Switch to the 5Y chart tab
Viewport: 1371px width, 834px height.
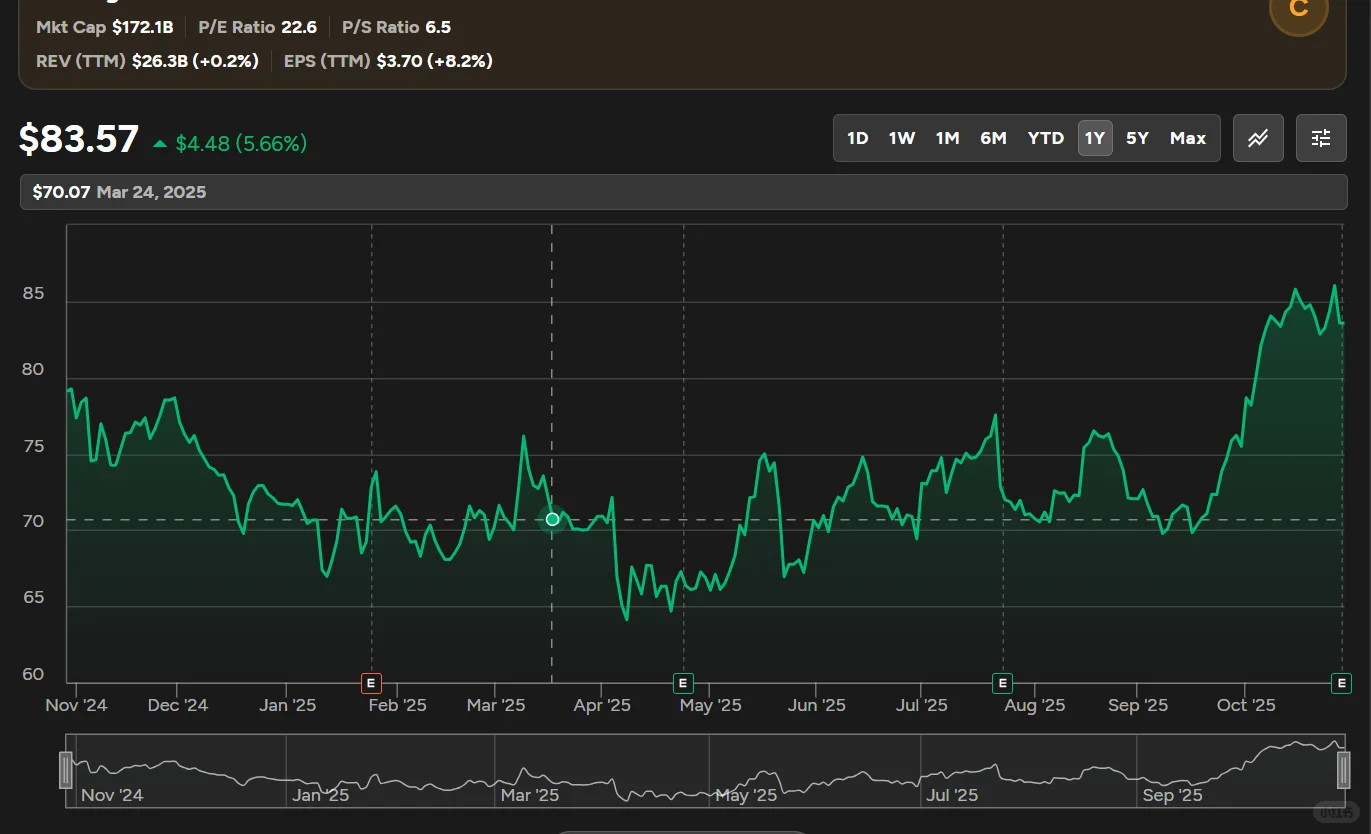point(1137,138)
